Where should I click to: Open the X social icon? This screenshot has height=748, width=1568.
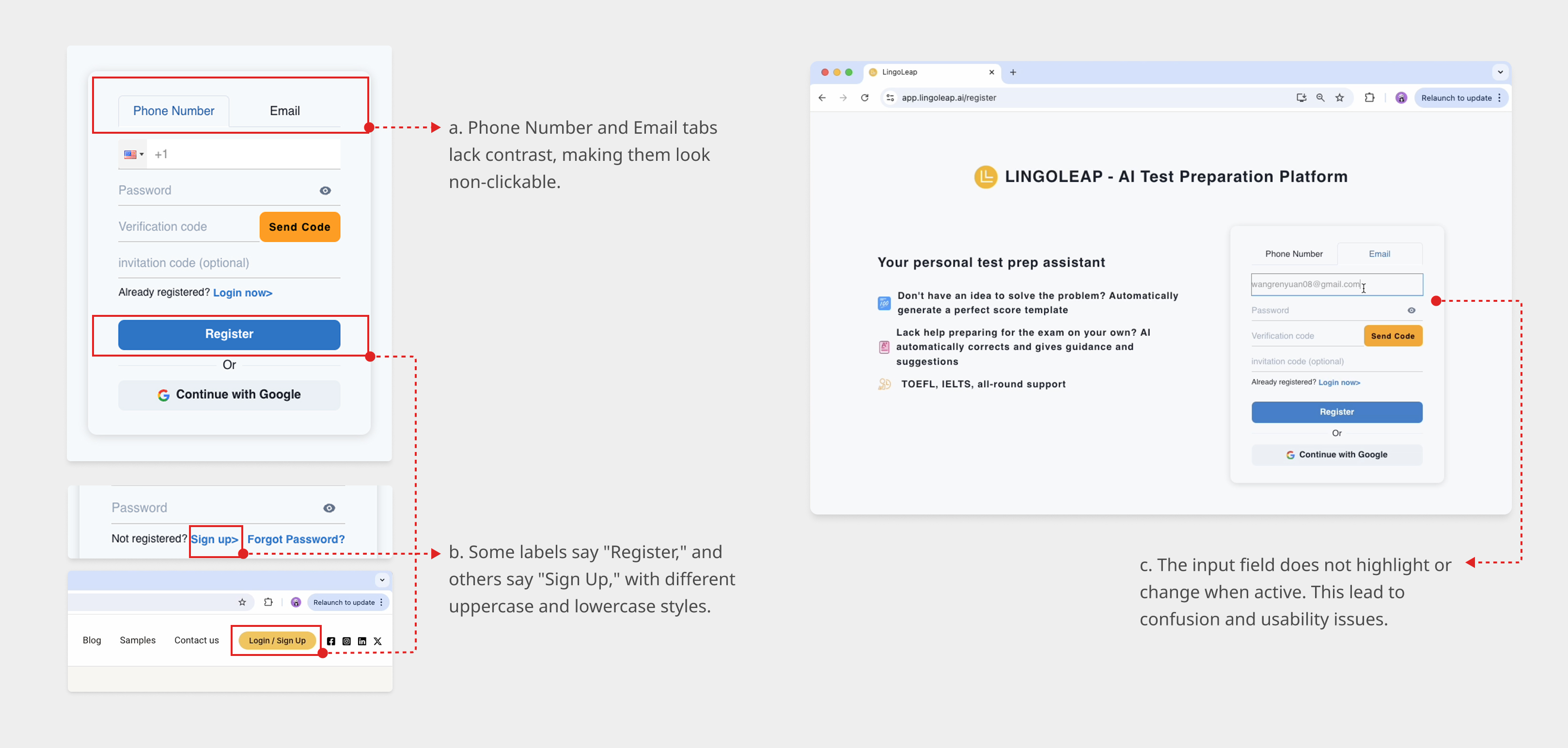coord(377,641)
